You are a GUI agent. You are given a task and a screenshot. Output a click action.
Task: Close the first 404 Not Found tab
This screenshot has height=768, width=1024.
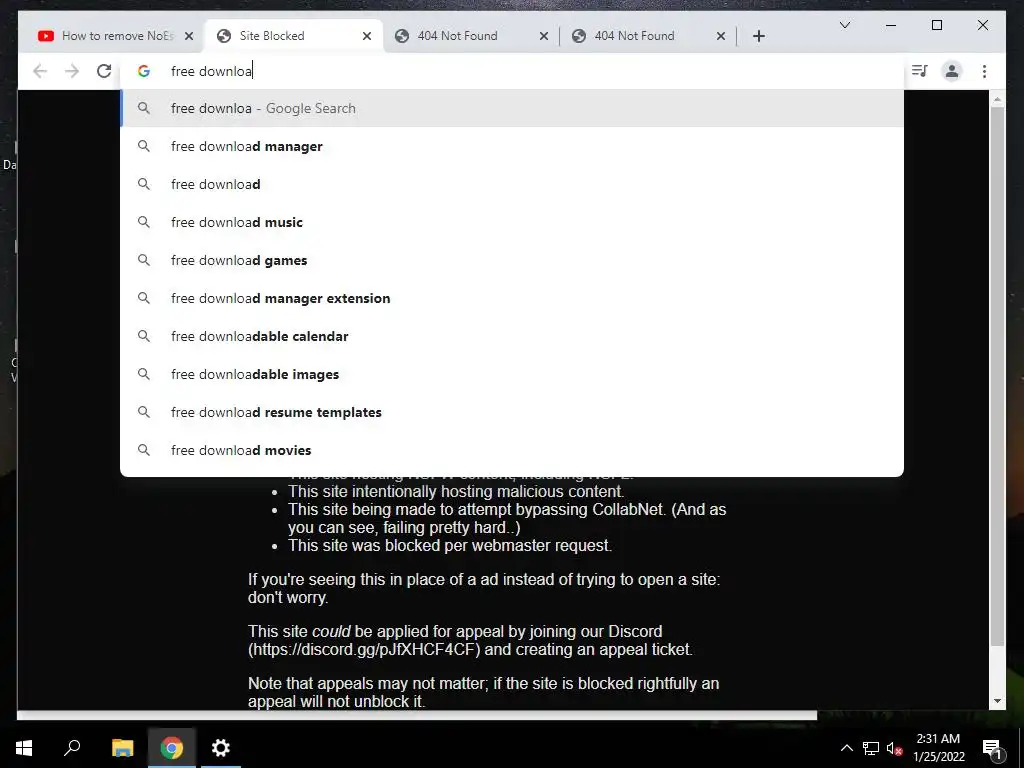[x=543, y=36]
